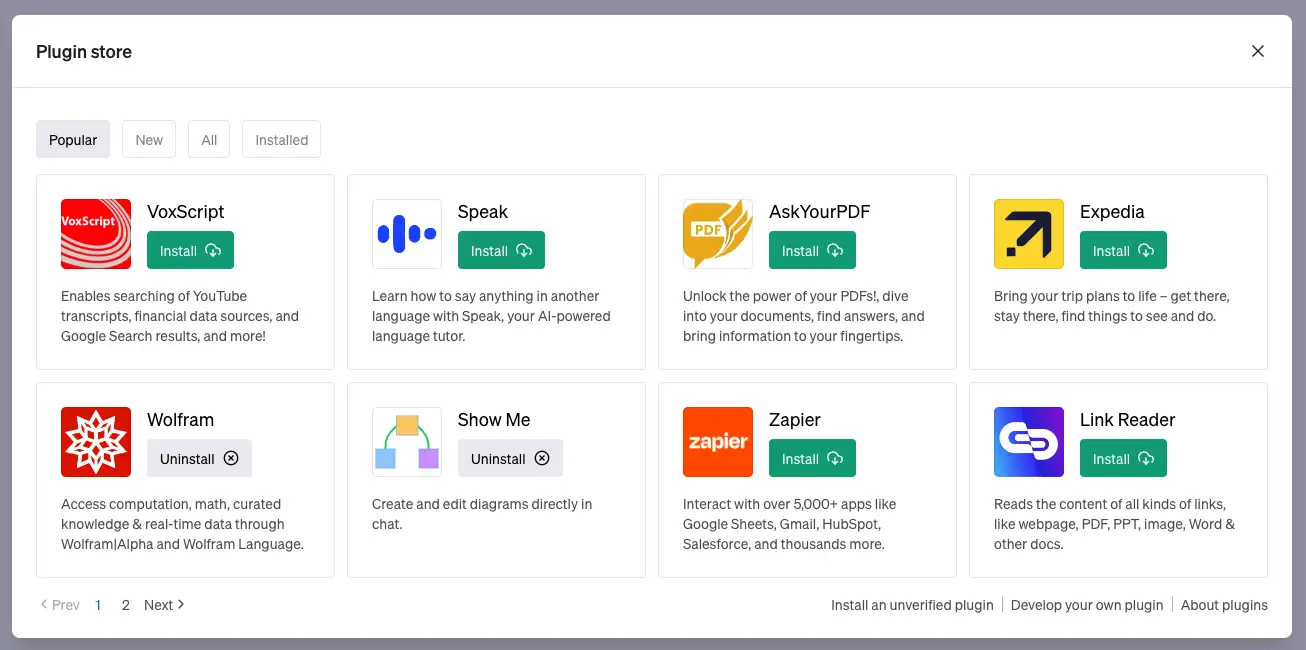1306x650 pixels.
Task: Switch to the New filter tab
Action: click(148, 139)
